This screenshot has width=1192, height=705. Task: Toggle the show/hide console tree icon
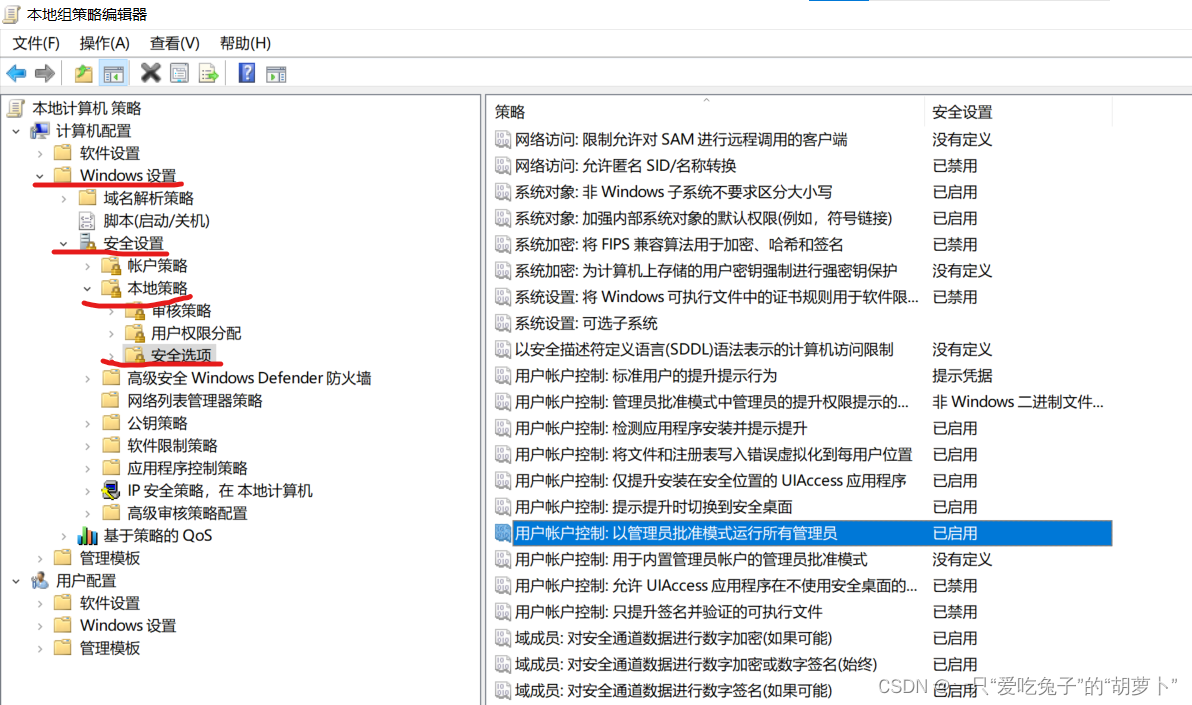point(113,74)
